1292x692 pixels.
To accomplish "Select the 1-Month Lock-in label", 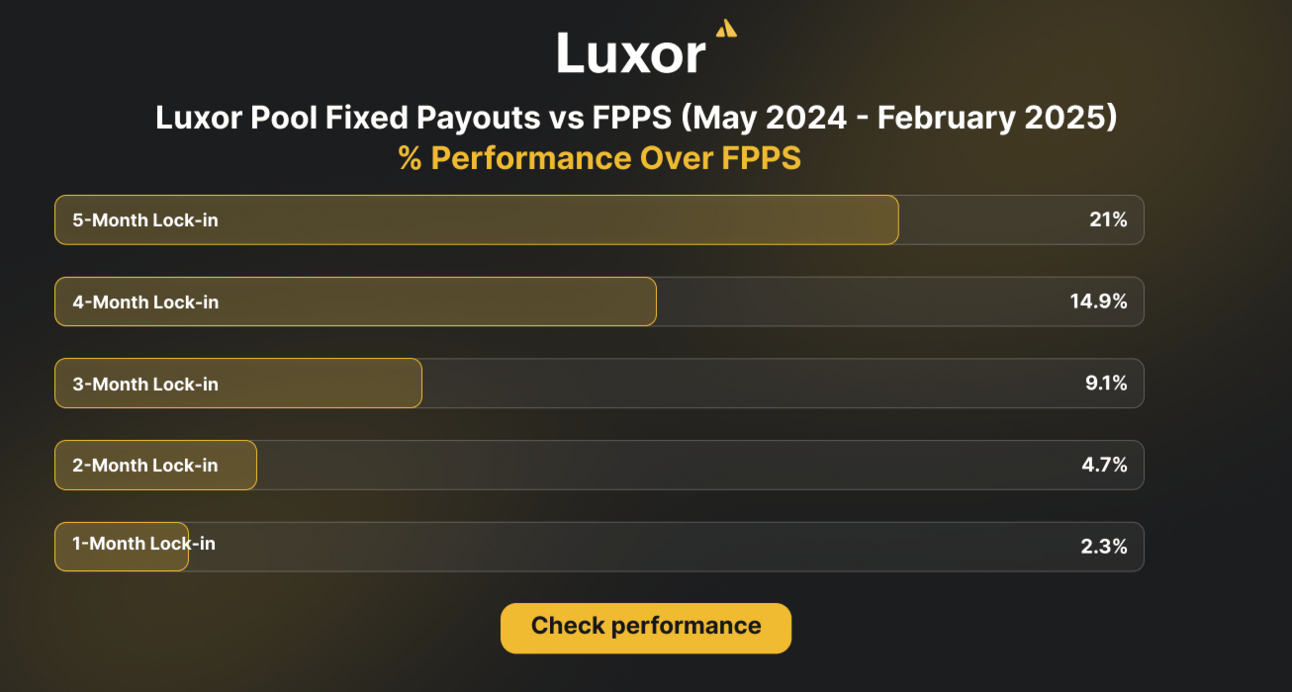I will tap(144, 544).
